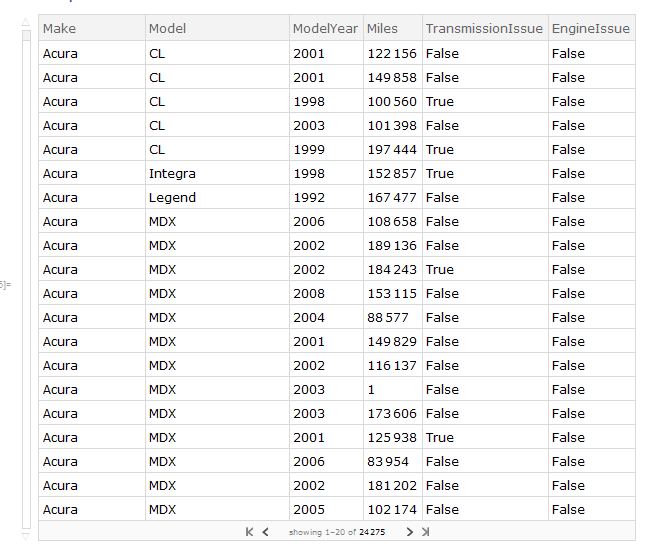Click the miles value 167 477
This screenshot has width=659, height=554.
392,198
